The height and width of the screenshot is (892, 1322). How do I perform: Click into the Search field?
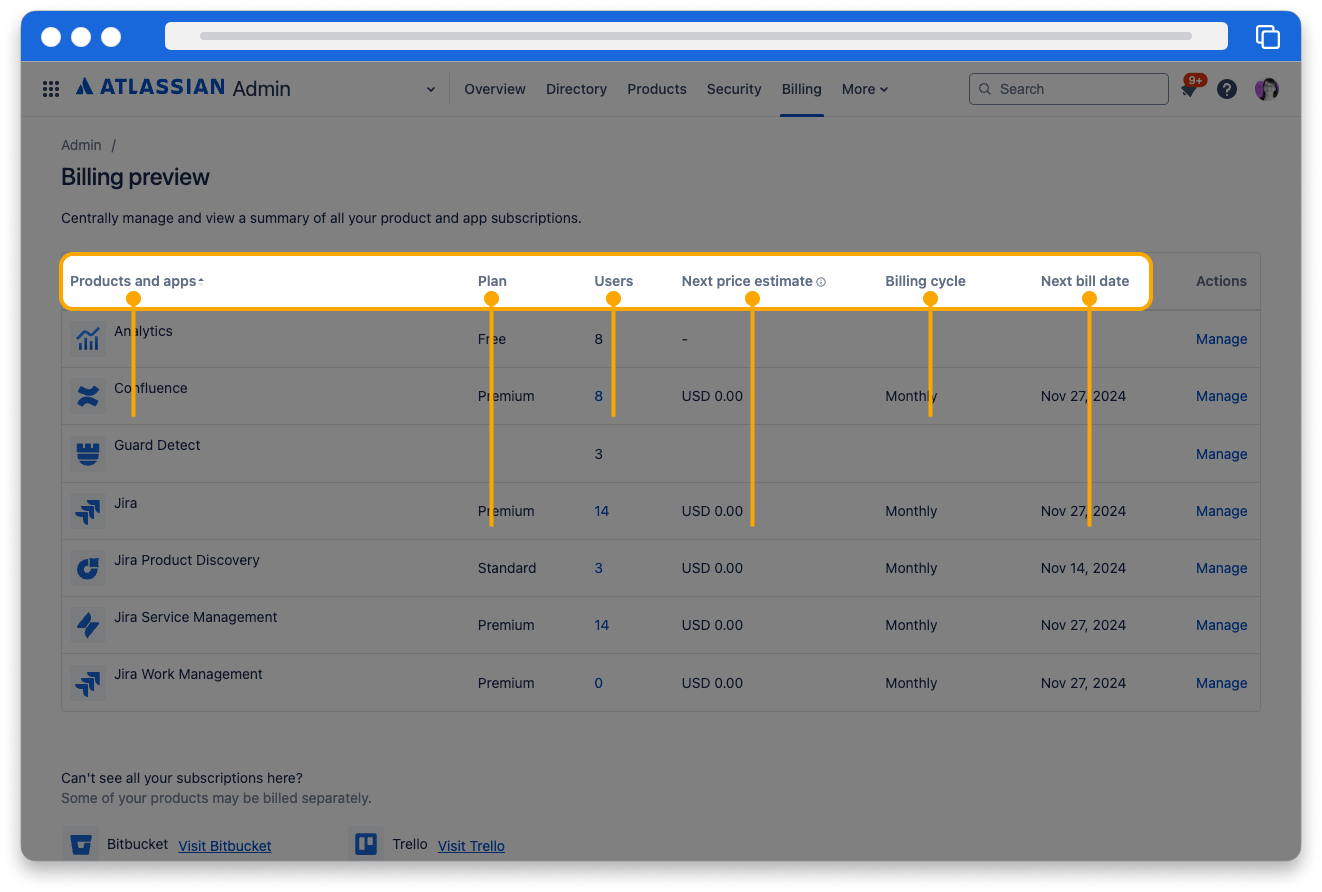[1068, 89]
